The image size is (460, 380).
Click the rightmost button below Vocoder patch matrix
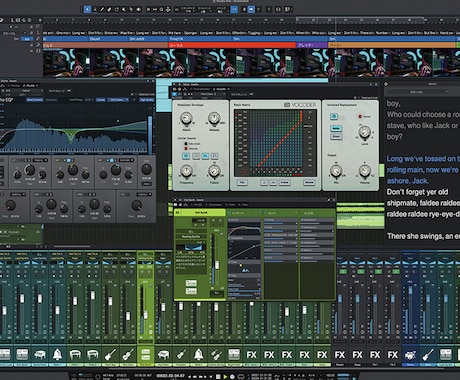coord(309,183)
